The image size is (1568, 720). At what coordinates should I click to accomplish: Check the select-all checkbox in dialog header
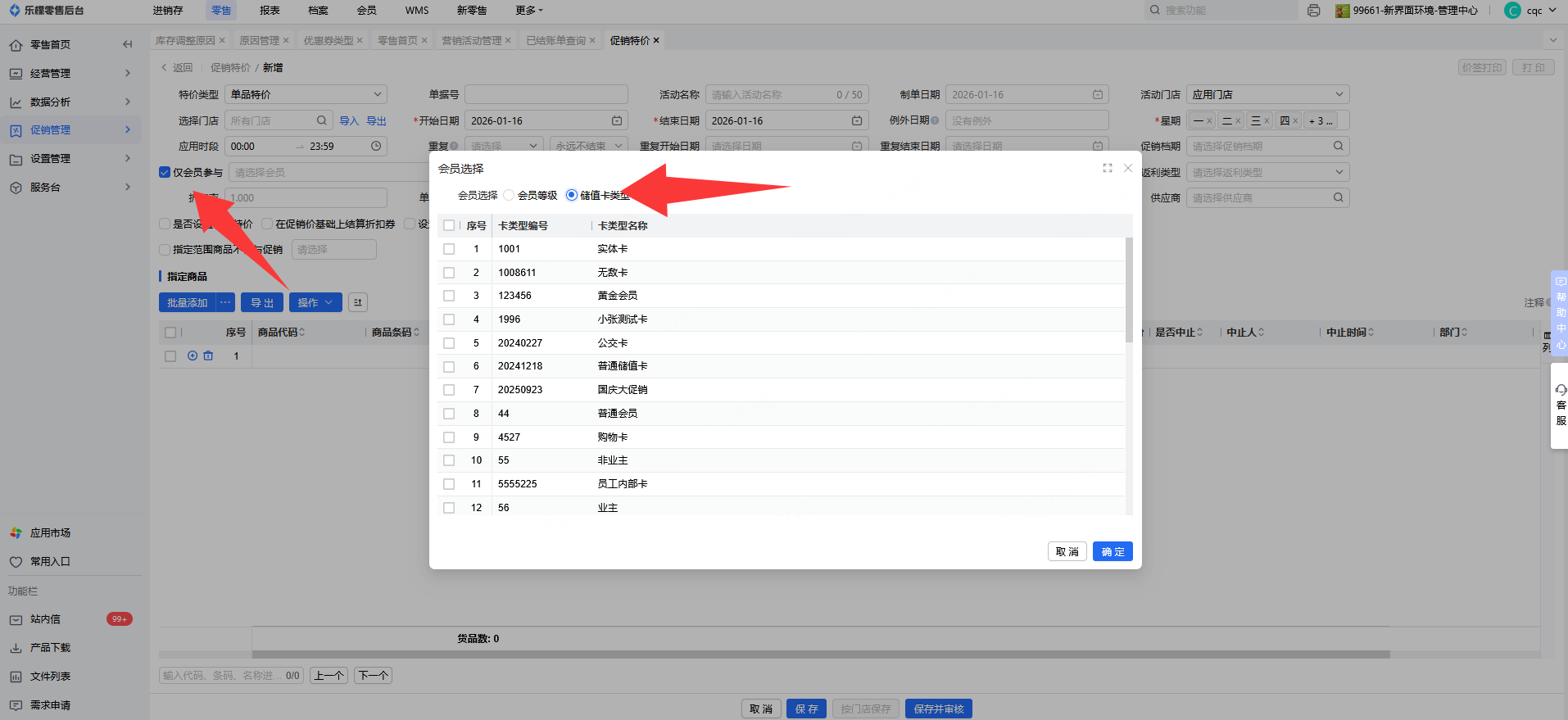449,225
